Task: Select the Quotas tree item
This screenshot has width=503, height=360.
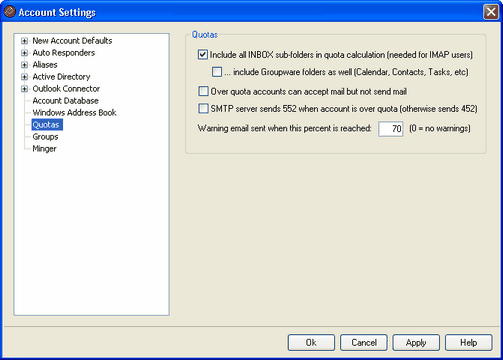Action: pyautogui.click(x=47, y=125)
